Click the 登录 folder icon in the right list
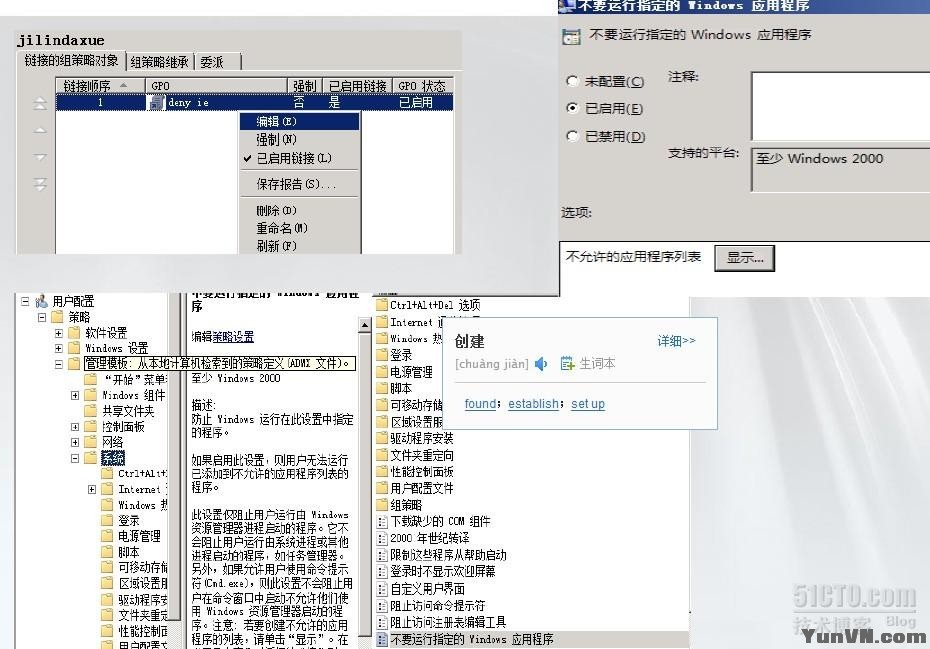930x649 pixels. coord(382,355)
